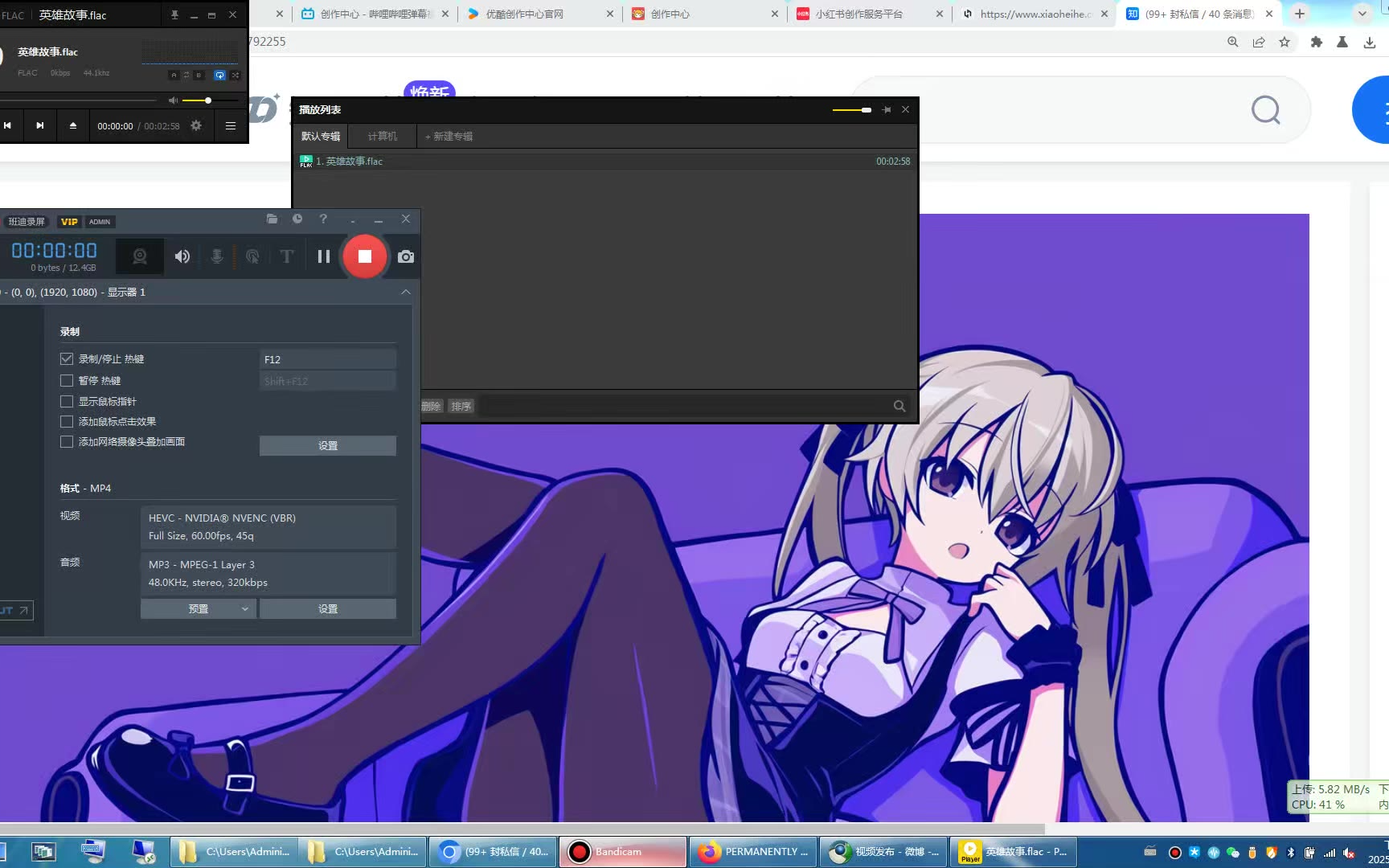Pause the Bandicam recording
1389x868 pixels.
pos(324,256)
